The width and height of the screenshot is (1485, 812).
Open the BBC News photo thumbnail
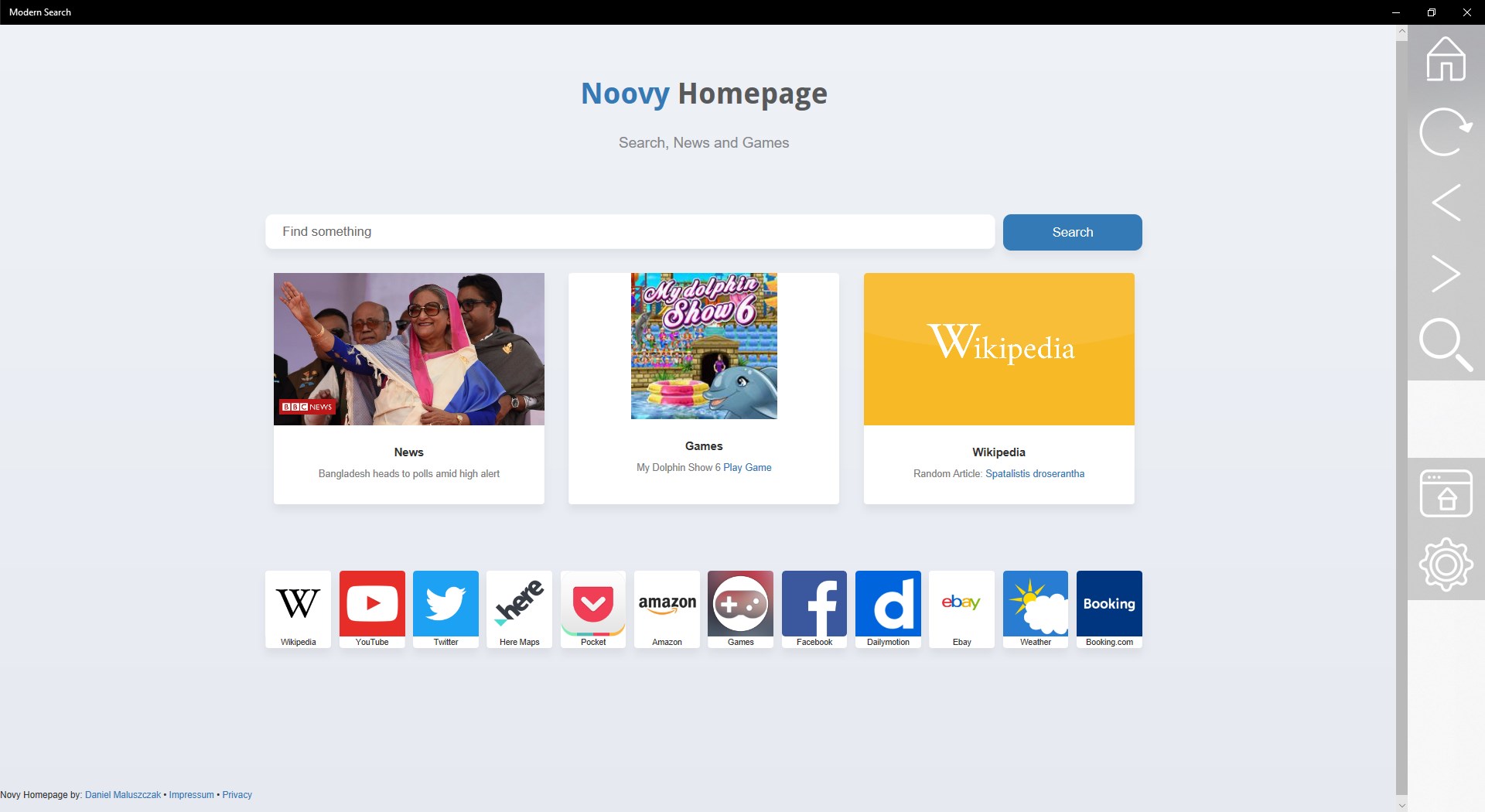pos(409,349)
